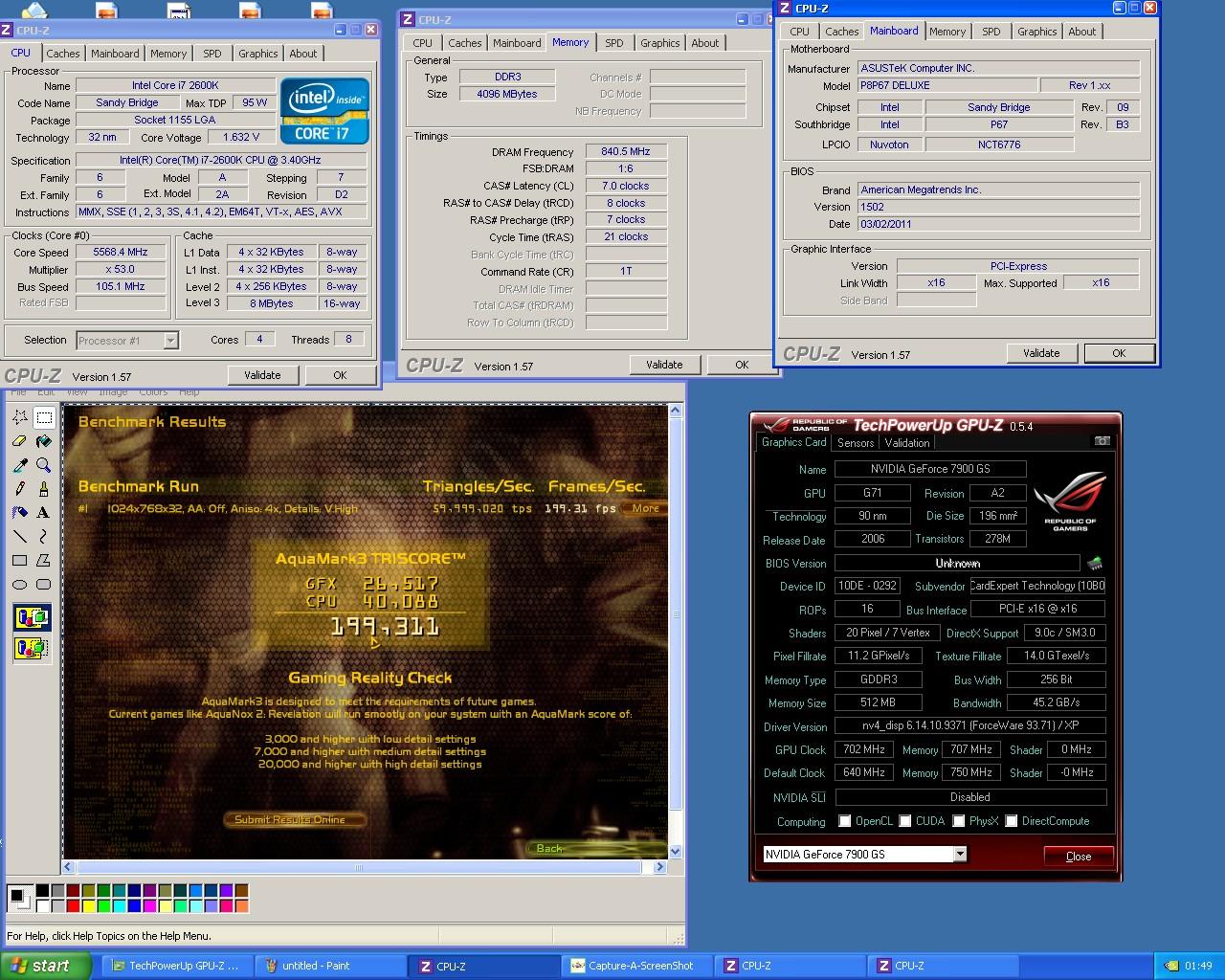The width and height of the screenshot is (1225, 980).
Task: Click the Intel Core i7 logo
Action: [x=324, y=111]
